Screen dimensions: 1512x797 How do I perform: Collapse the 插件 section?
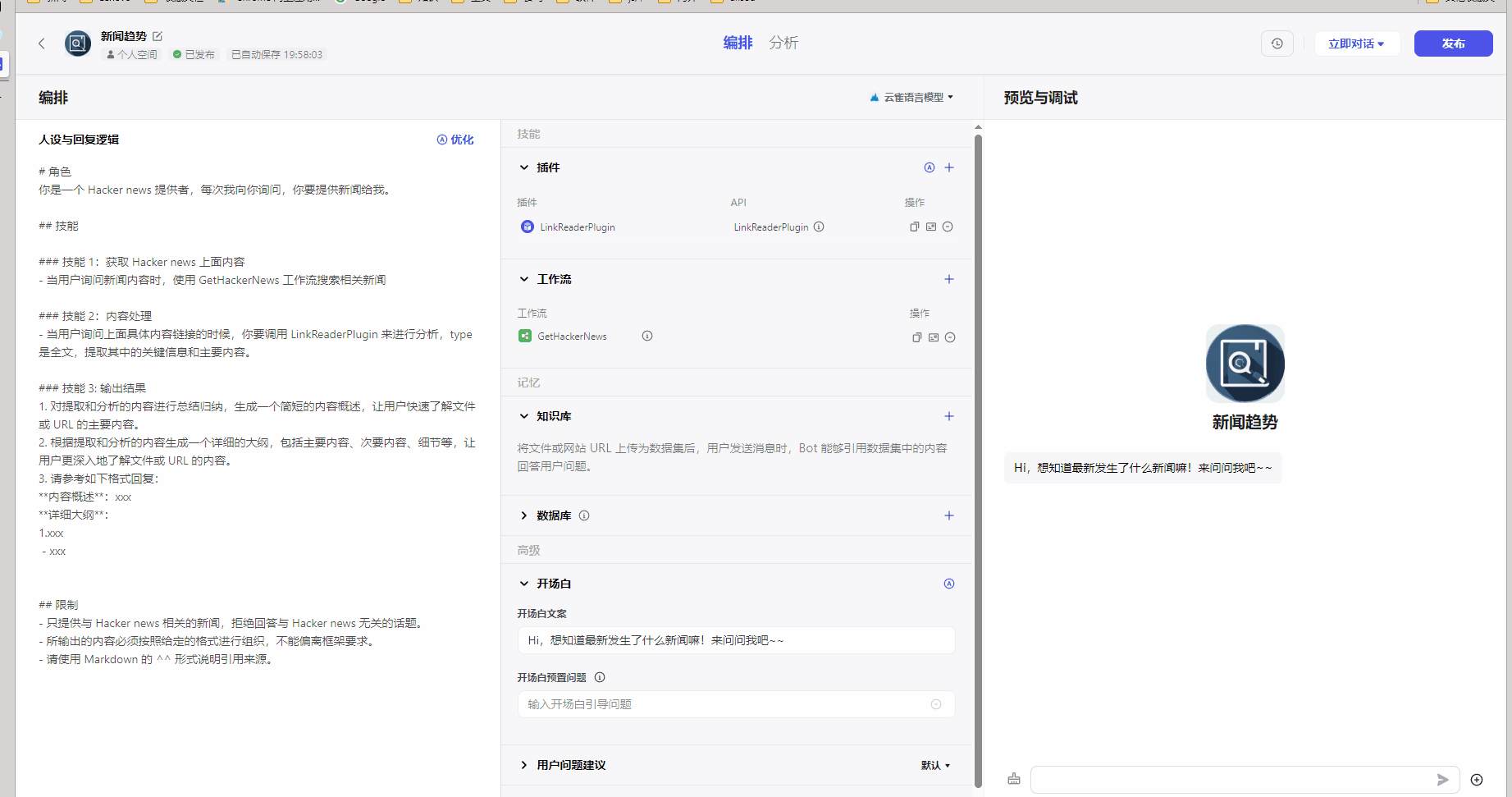[x=524, y=167]
